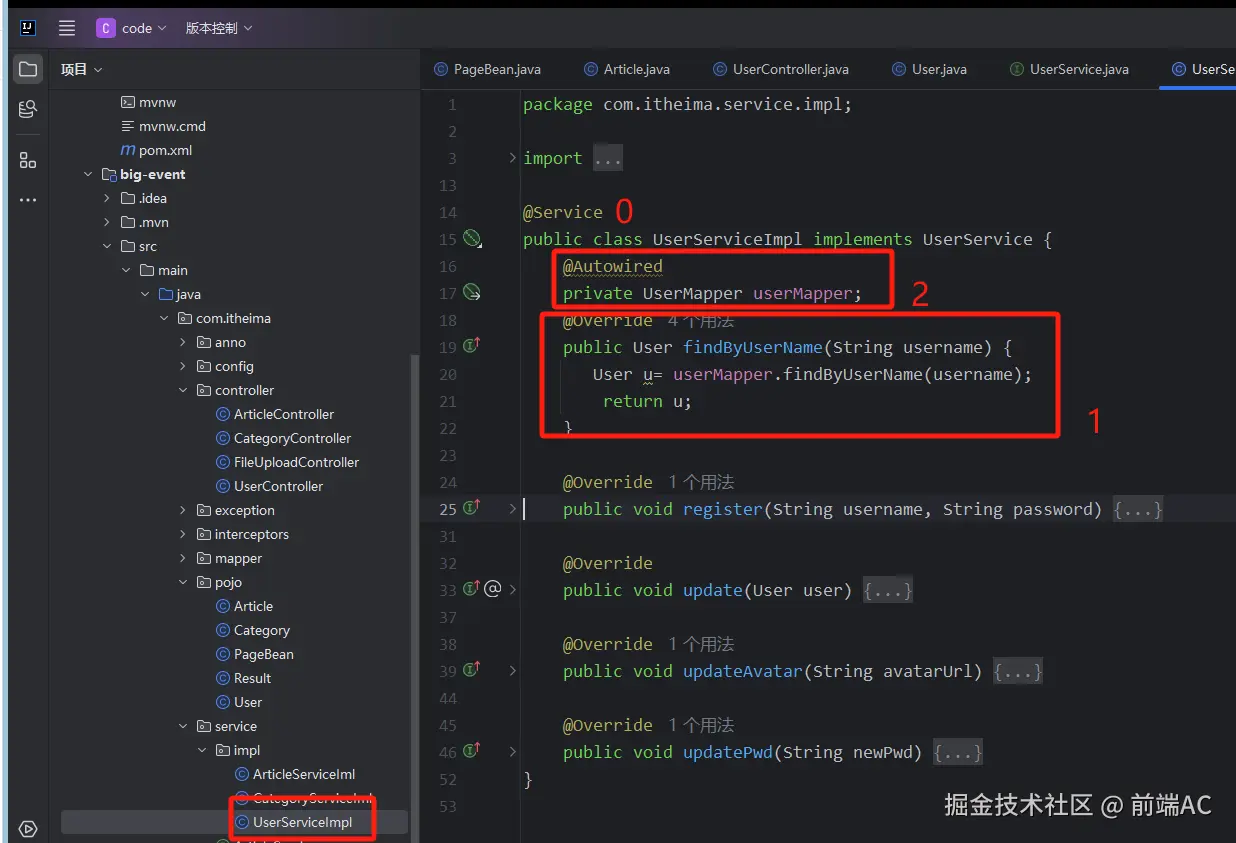Collapse the big-event folder
The image size is (1236, 843).
(89, 174)
